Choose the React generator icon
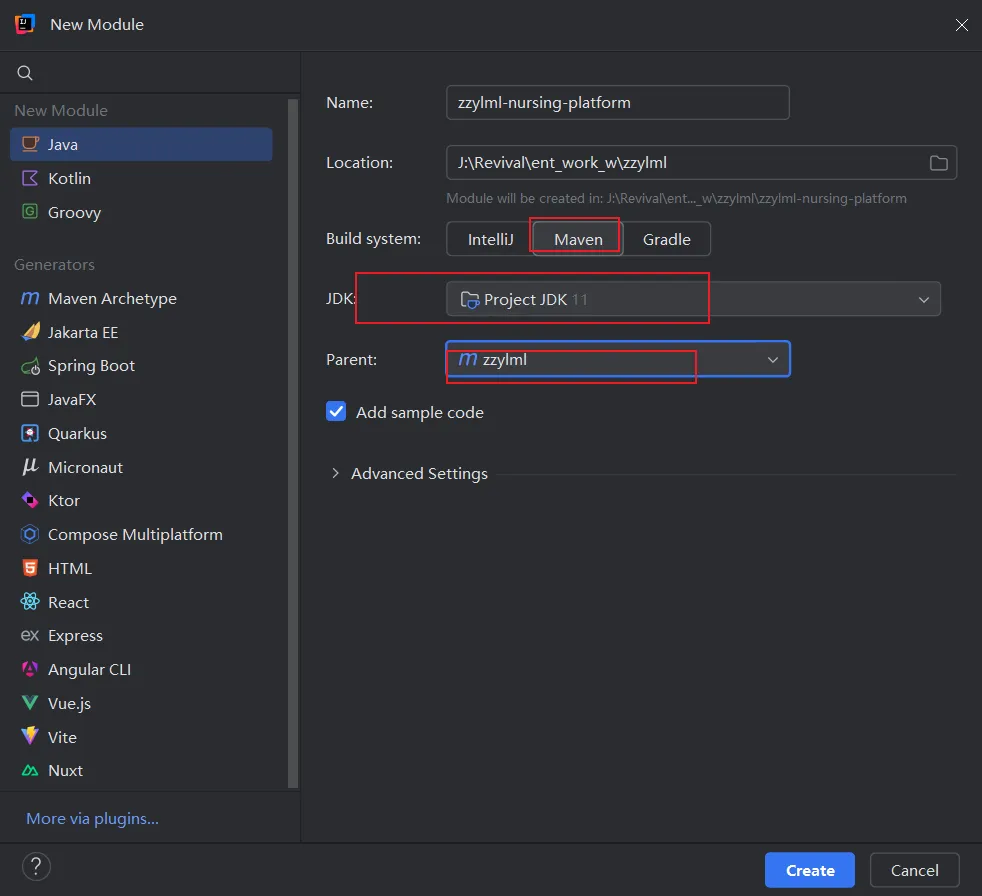982x896 pixels. (x=30, y=602)
